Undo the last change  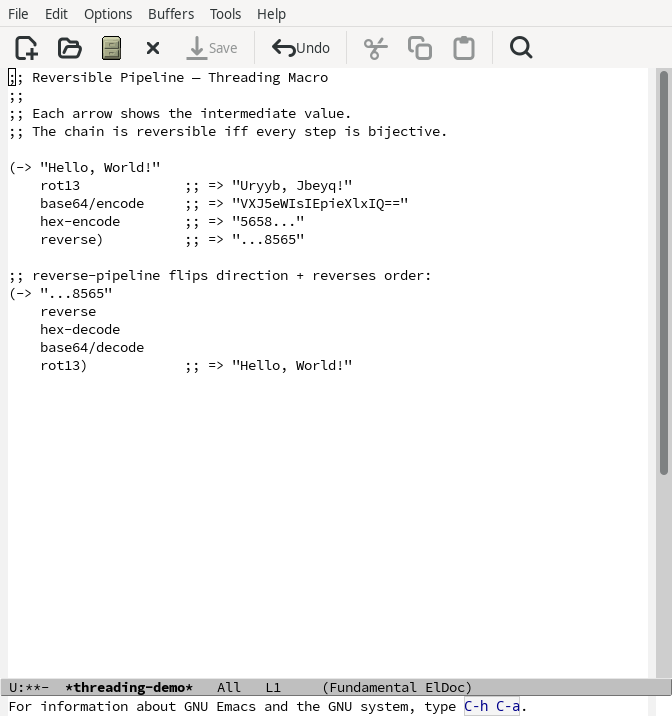click(301, 48)
